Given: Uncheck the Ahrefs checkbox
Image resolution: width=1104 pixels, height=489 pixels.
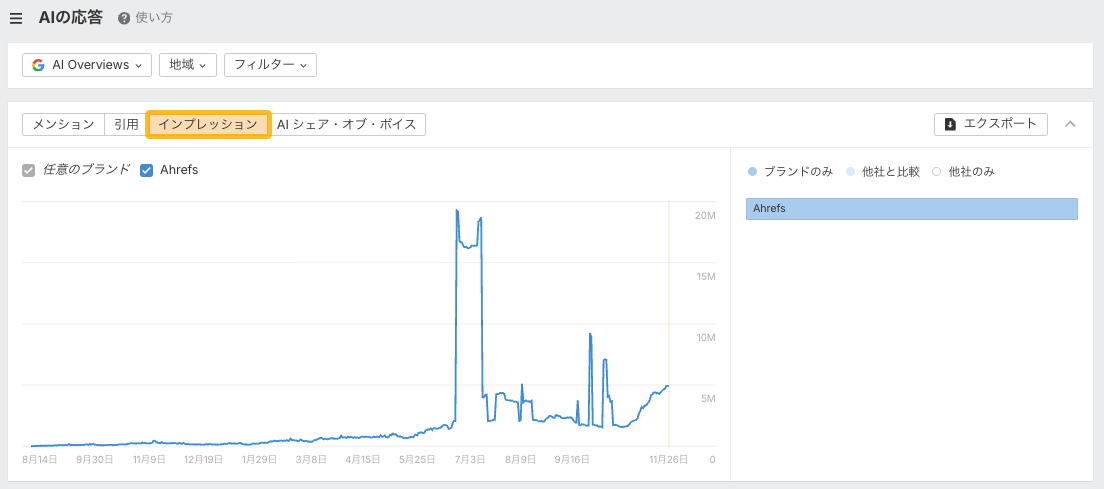Looking at the screenshot, I should [x=147, y=170].
